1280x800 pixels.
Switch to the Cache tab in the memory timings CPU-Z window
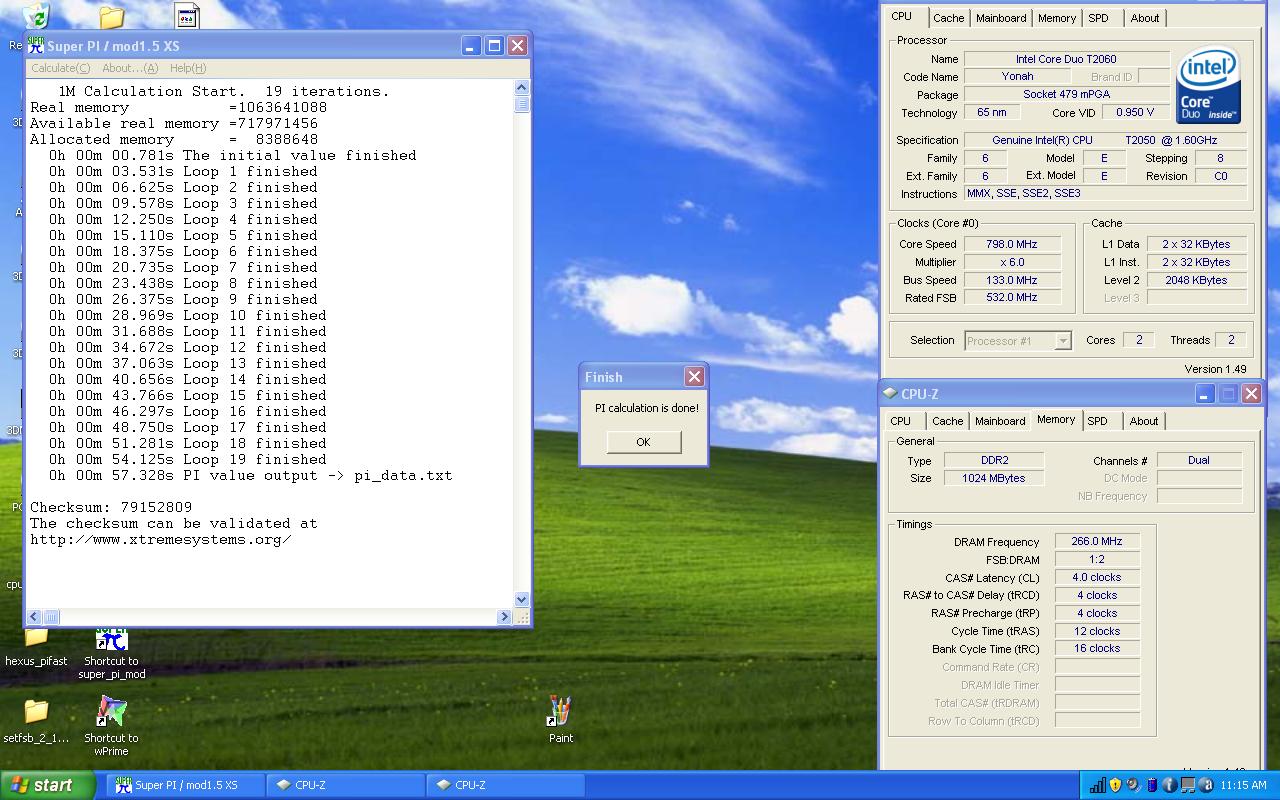point(948,421)
